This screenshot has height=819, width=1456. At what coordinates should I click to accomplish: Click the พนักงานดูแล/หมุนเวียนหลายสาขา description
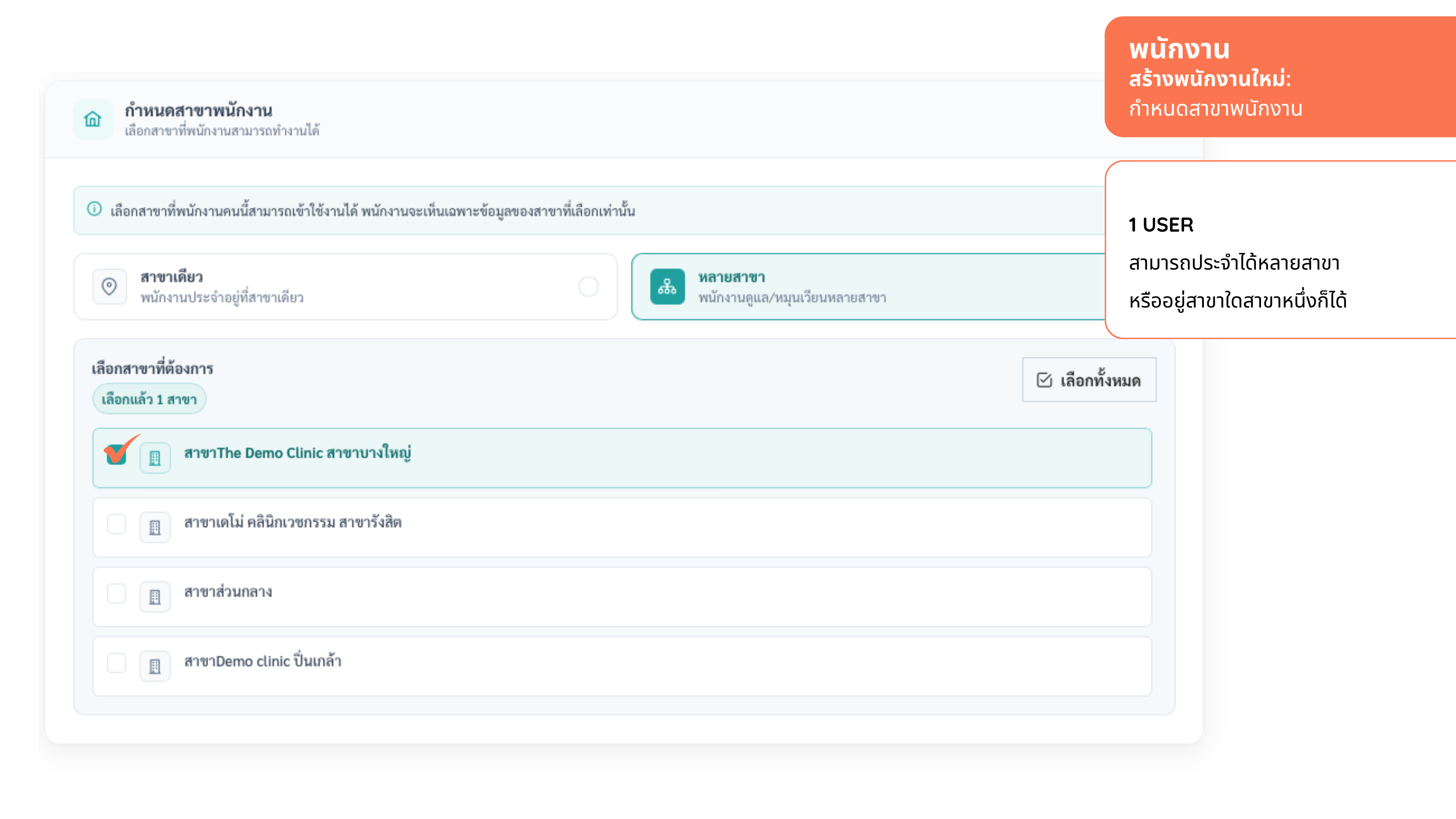tap(792, 298)
